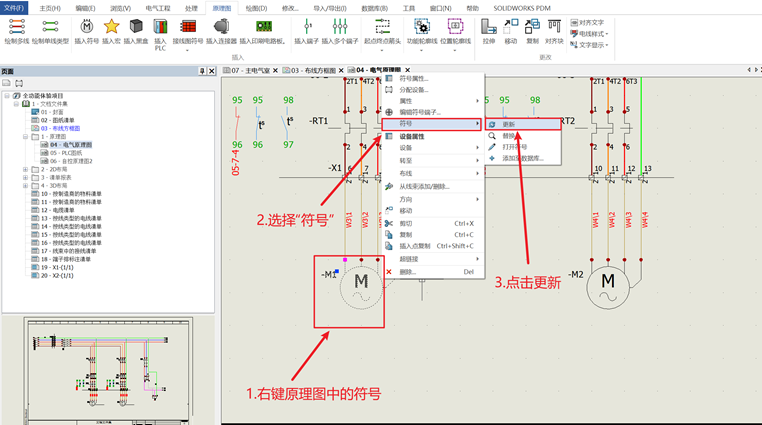Click 起点终点箭头 origin-destination arrows icon

tap(382, 27)
